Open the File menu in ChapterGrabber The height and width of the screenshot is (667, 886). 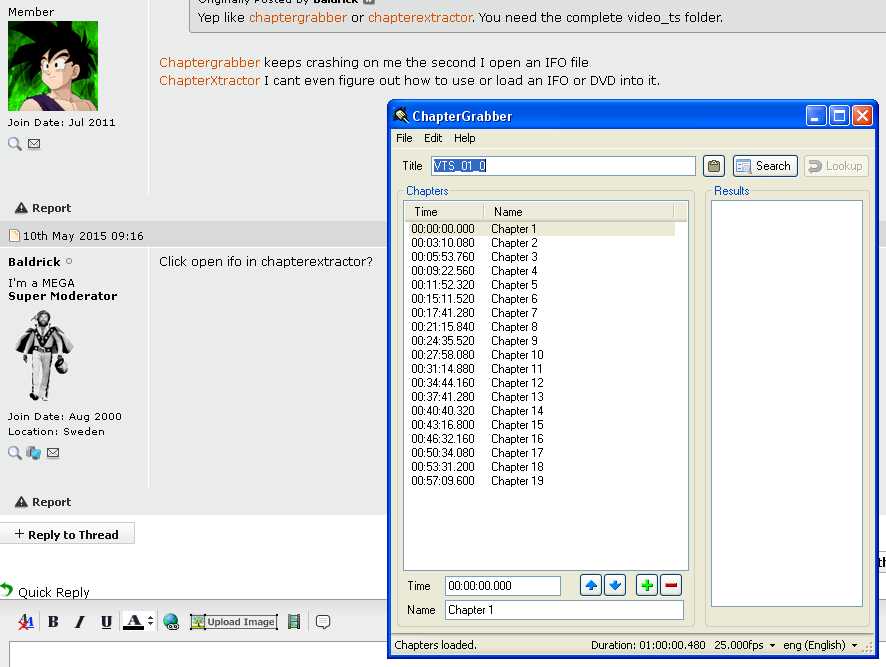coord(404,138)
